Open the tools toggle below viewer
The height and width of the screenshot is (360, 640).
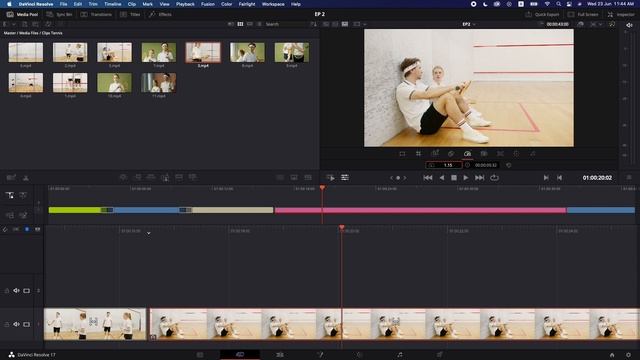[345, 178]
